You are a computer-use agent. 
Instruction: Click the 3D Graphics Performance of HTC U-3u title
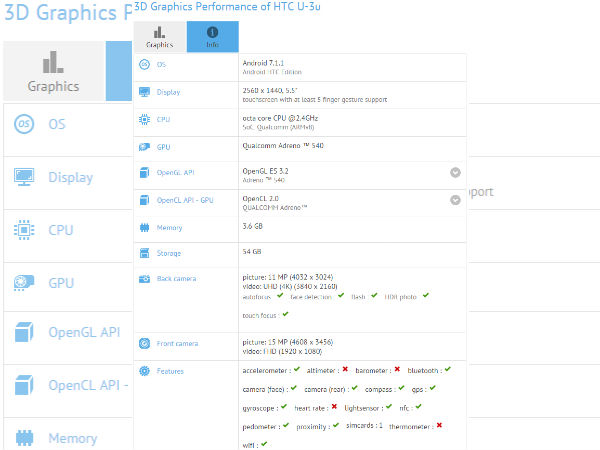pyautogui.click(x=227, y=7)
